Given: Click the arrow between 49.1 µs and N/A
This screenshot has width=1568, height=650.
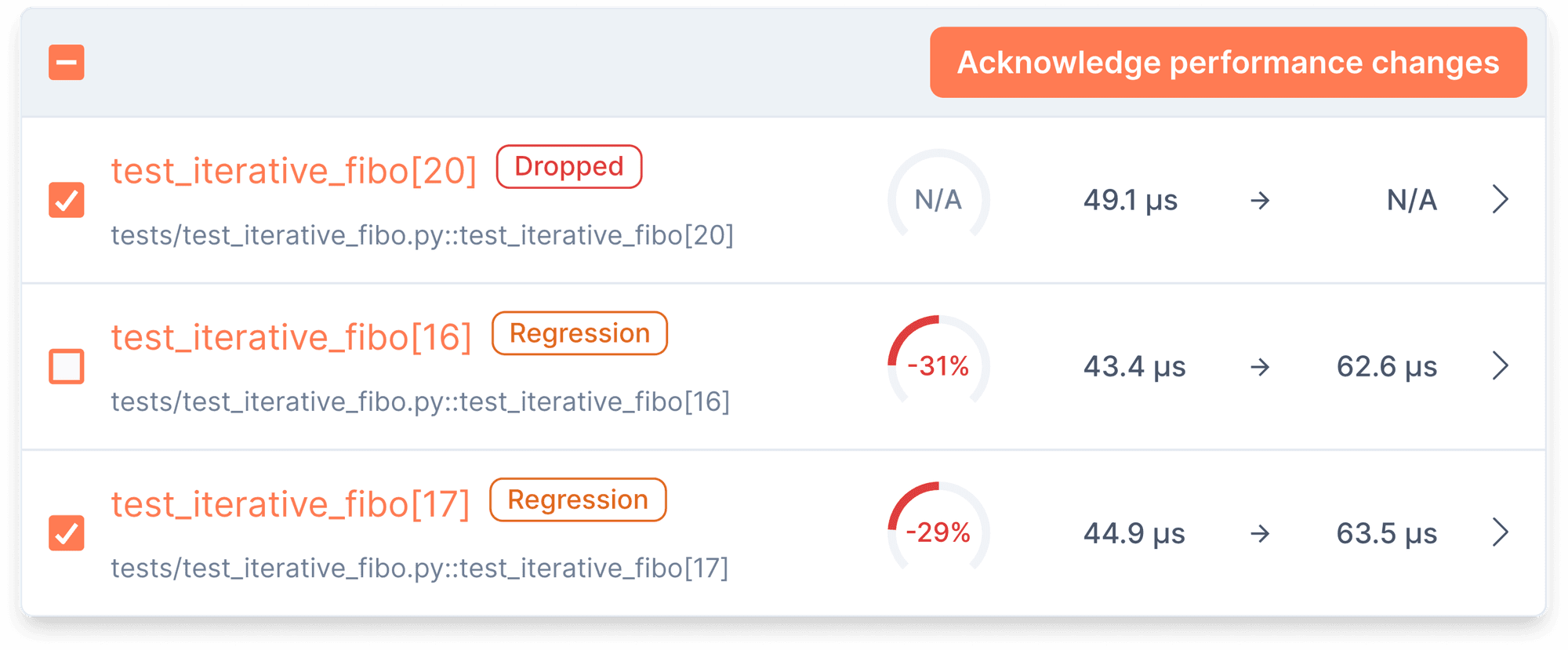Looking at the screenshot, I should pos(1262,200).
